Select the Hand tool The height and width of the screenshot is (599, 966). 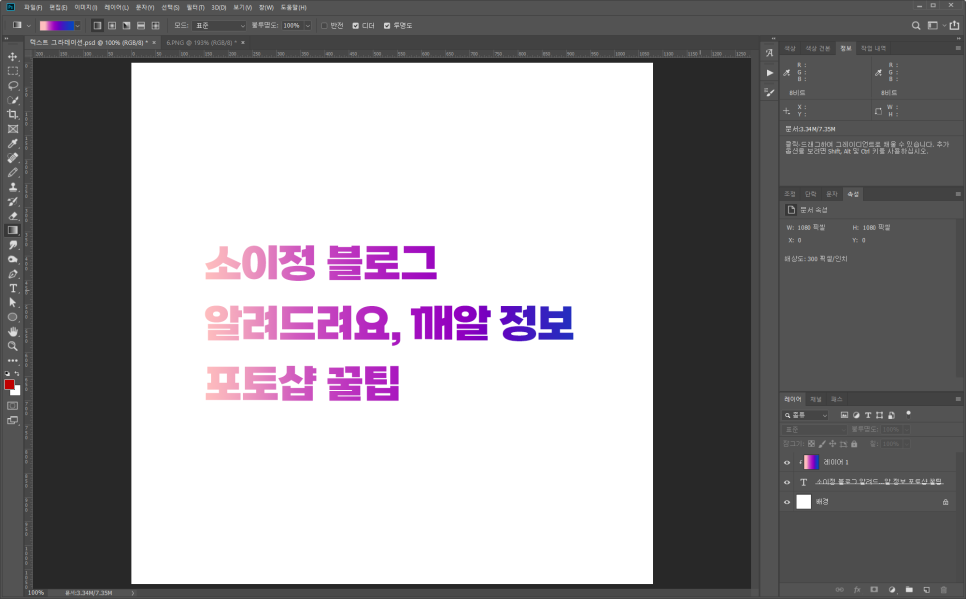[13, 331]
